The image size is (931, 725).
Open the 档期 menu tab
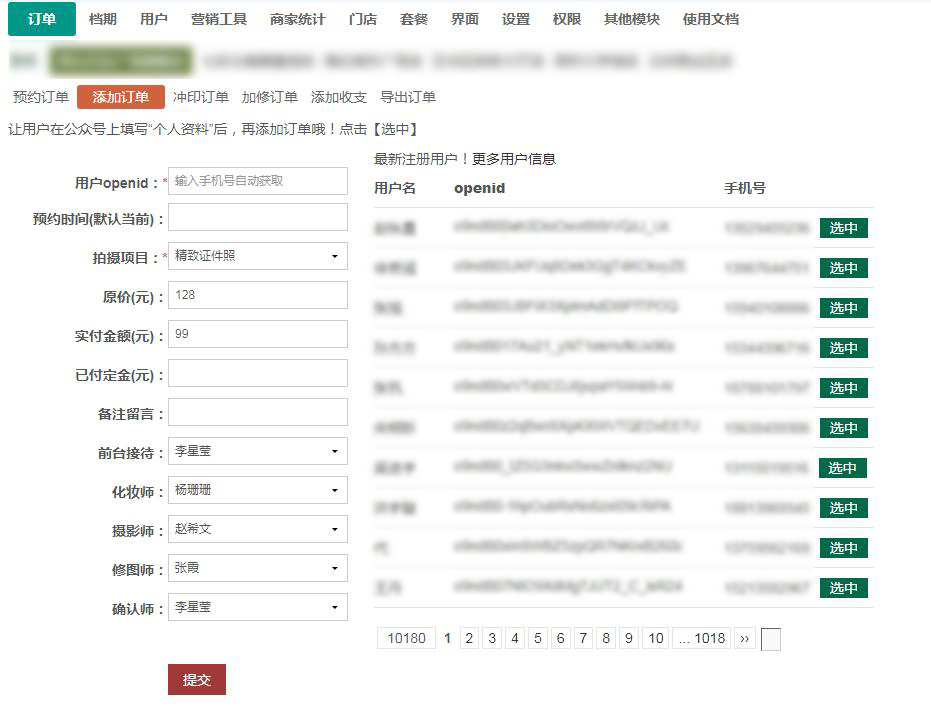(x=102, y=19)
